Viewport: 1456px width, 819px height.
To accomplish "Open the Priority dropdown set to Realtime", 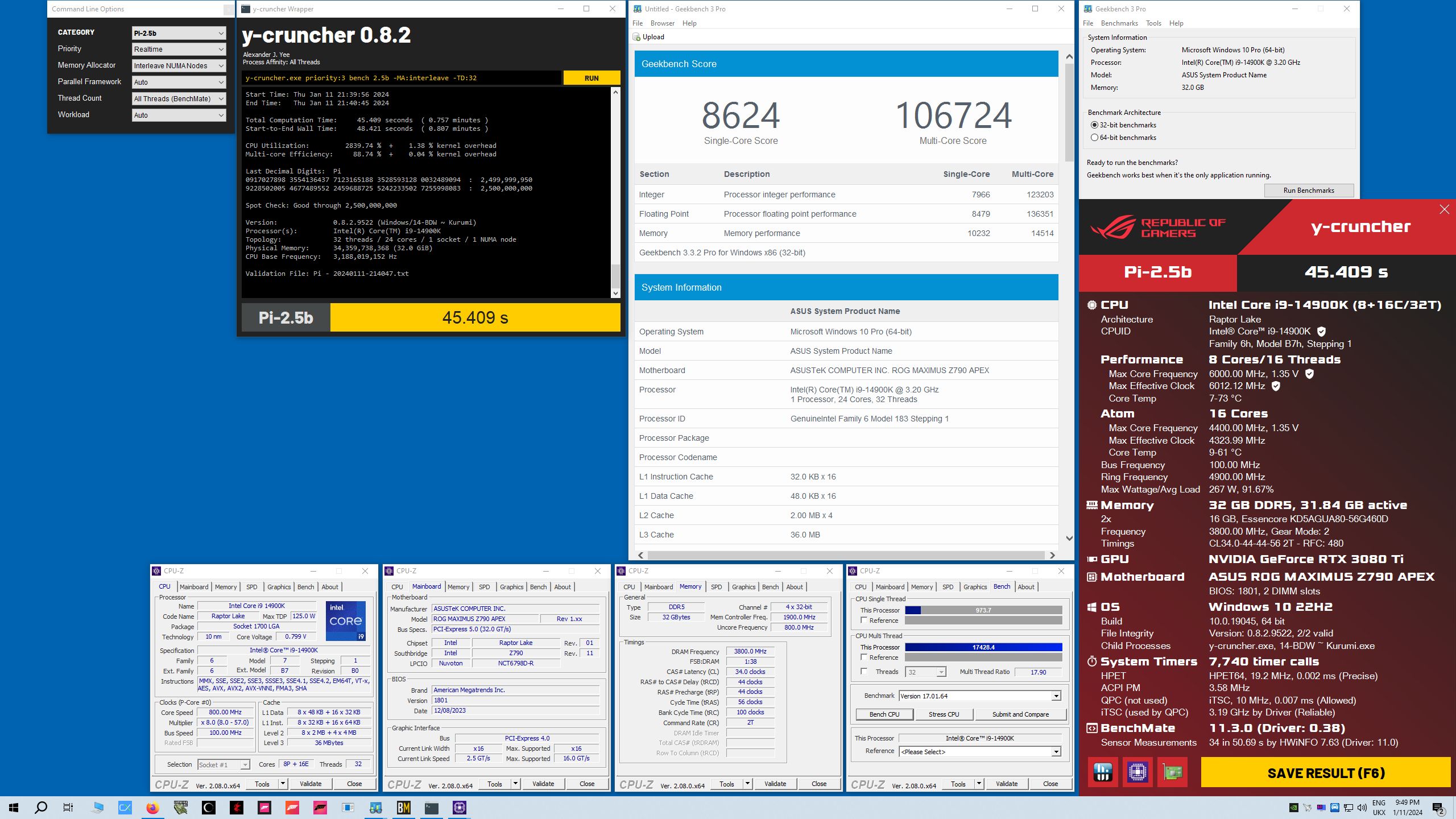I will pyautogui.click(x=179, y=49).
